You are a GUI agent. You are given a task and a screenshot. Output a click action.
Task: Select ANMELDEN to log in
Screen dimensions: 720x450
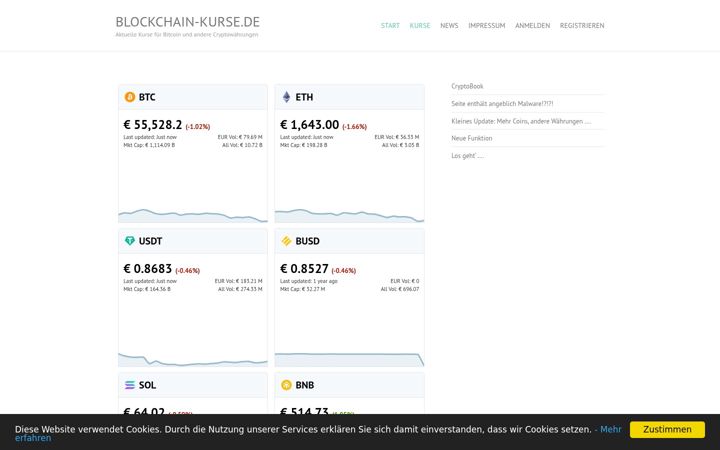(x=533, y=26)
